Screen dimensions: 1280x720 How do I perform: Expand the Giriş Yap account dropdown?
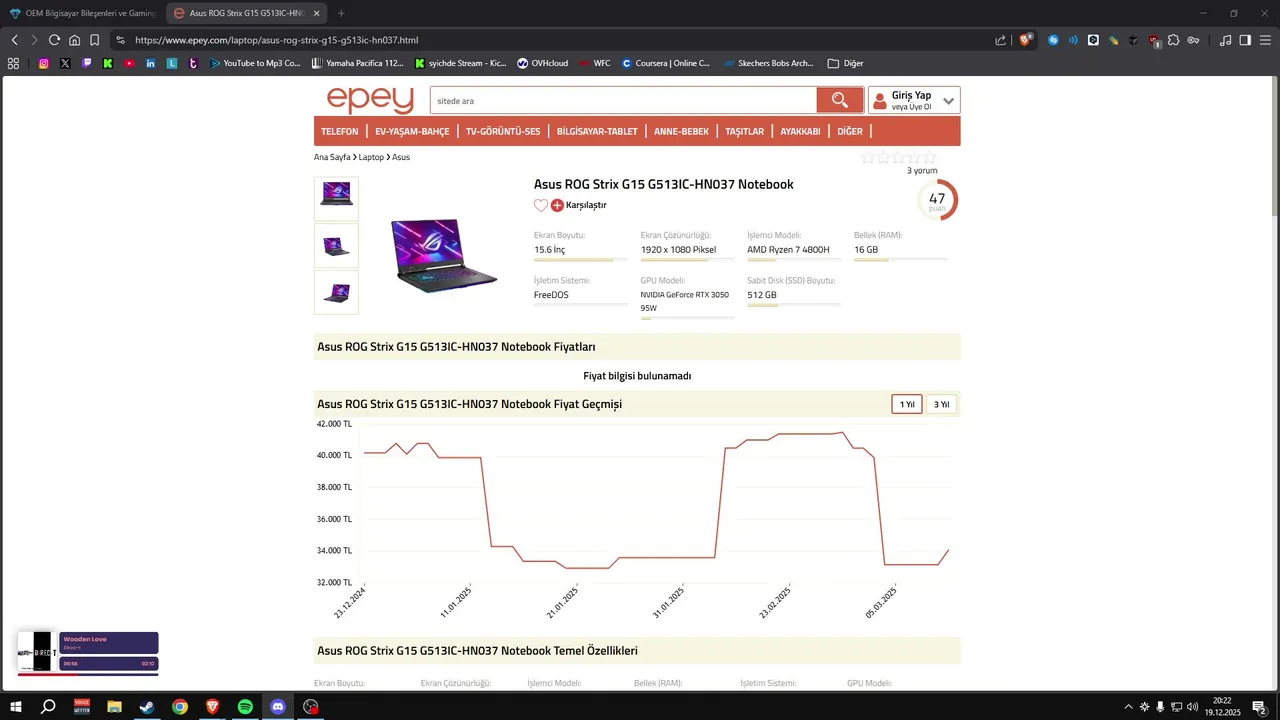[x=948, y=100]
